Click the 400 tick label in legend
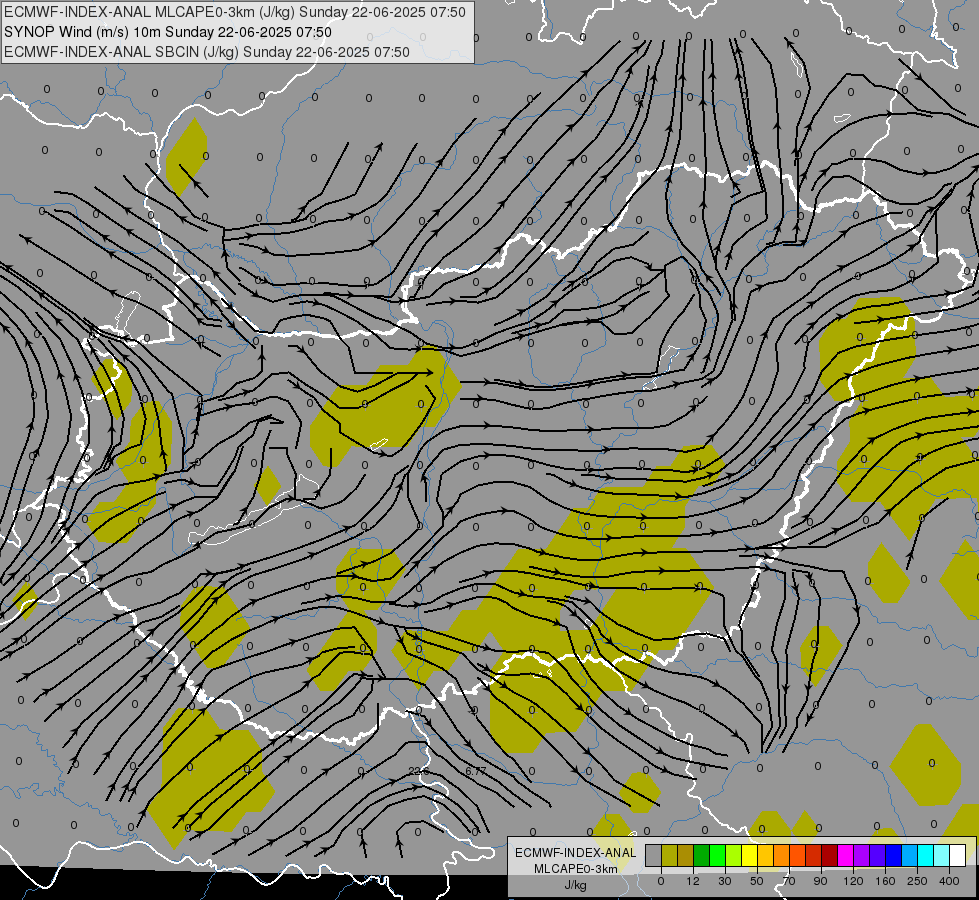This screenshot has height=900, width=979. click(949, 881)
